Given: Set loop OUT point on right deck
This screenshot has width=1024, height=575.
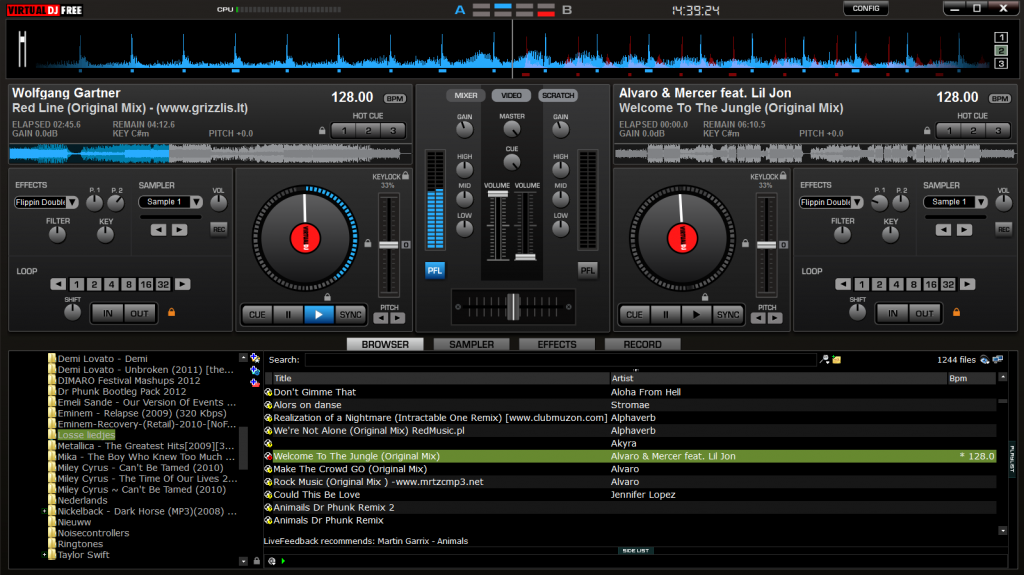Looking at the screenshot, I should point(924,314).
